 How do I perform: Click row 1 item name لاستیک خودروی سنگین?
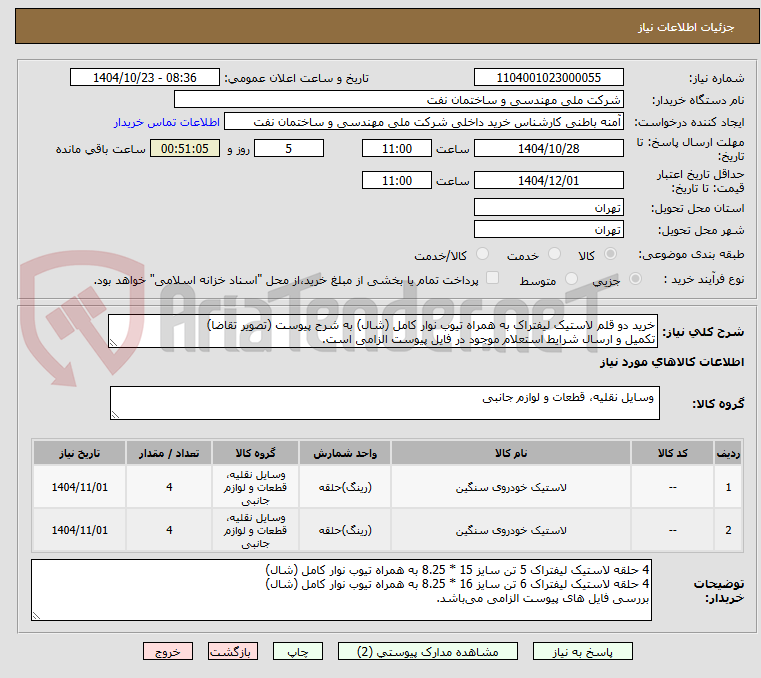coord(511,487)
